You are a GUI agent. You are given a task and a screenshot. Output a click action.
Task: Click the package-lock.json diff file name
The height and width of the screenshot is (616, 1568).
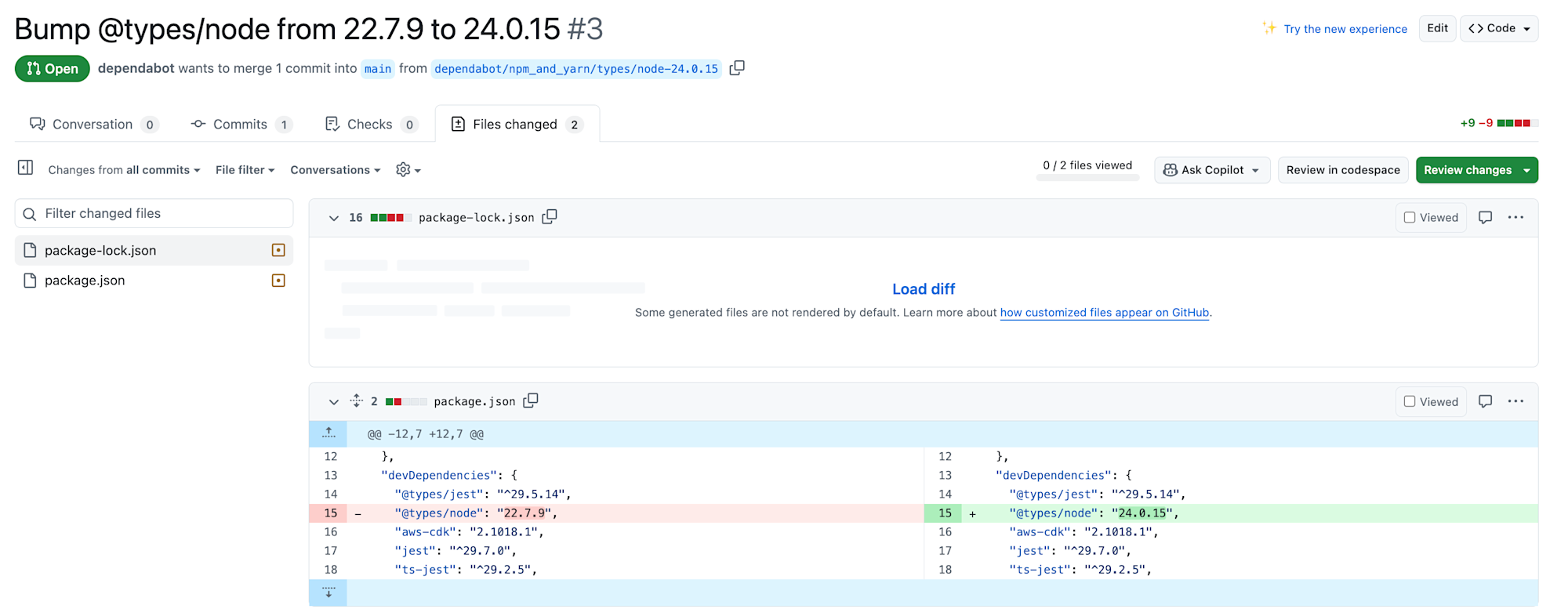(x=476, y=218)
